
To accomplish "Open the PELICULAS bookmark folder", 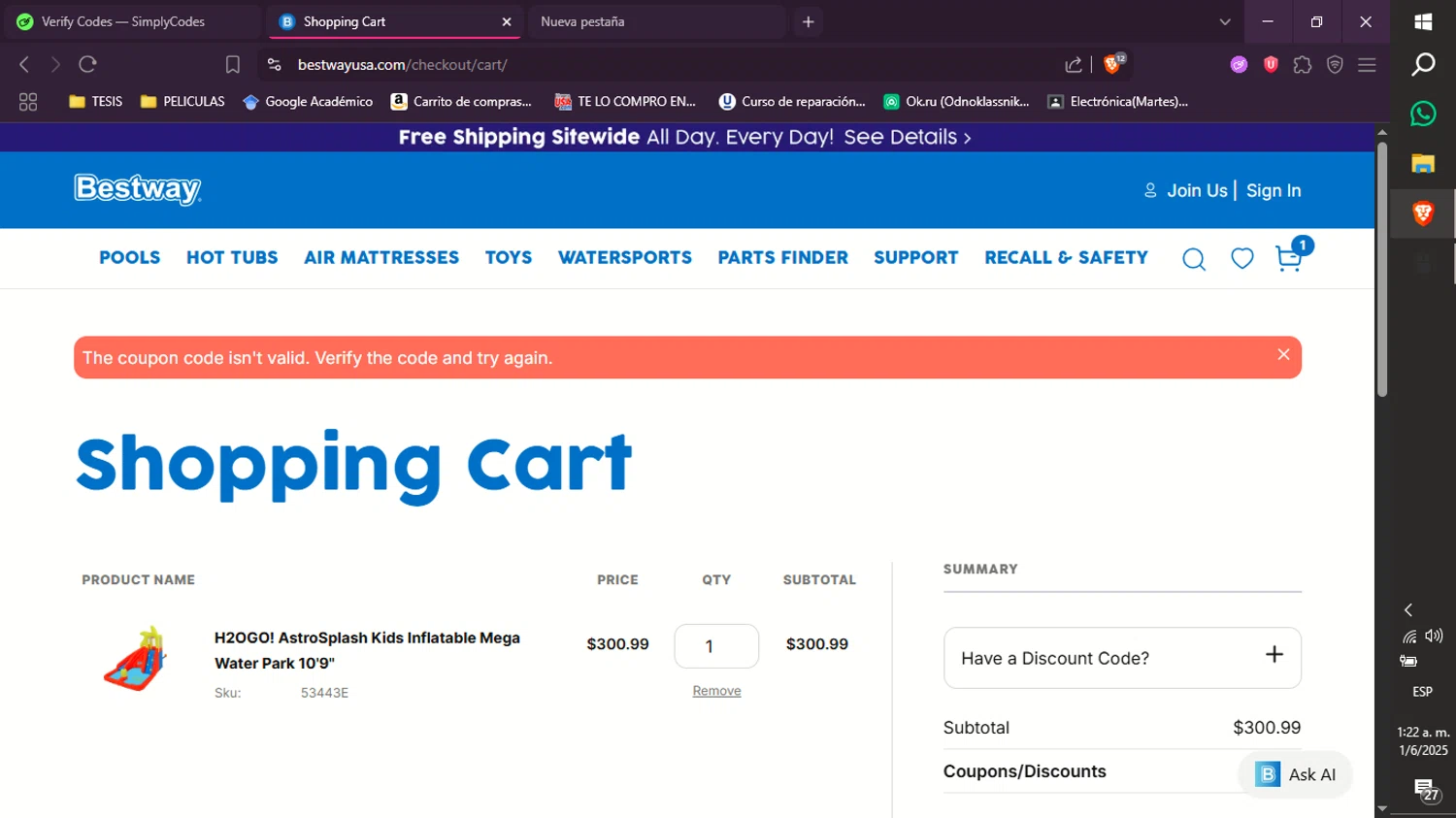I will click(182, 101).
